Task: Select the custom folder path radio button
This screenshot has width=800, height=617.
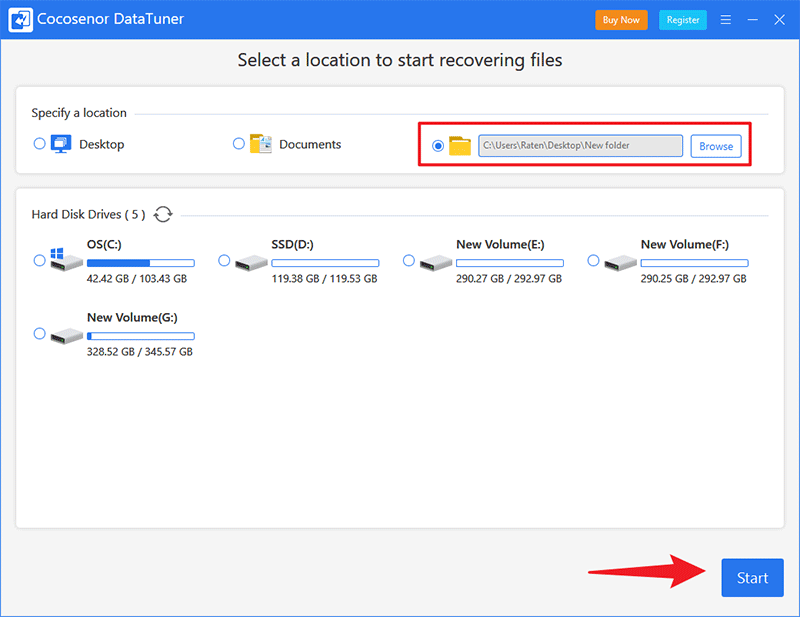Action: pyautogui.click(x=438, y=146)
